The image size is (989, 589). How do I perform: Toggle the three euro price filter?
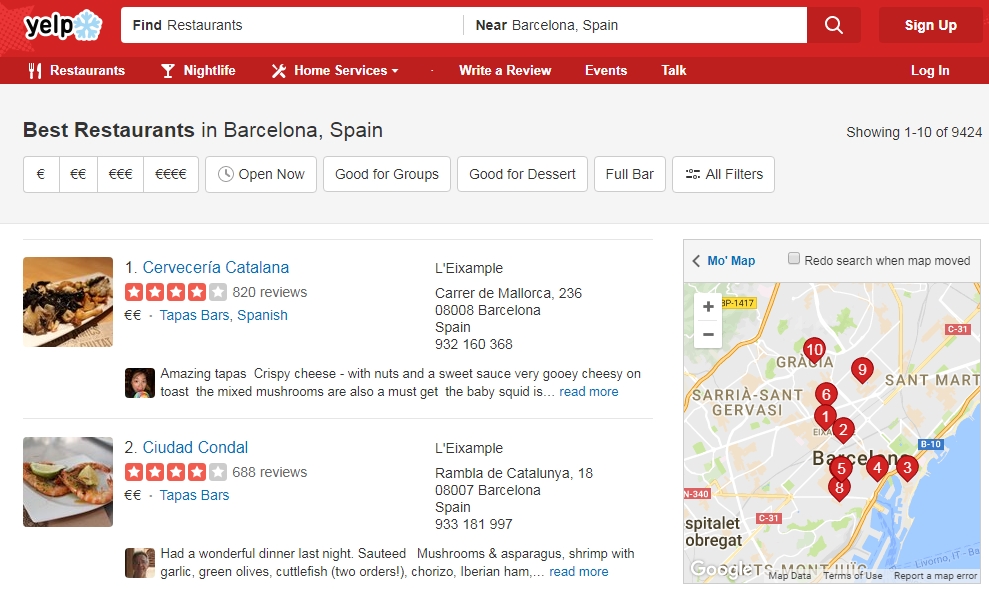[120, 174]
